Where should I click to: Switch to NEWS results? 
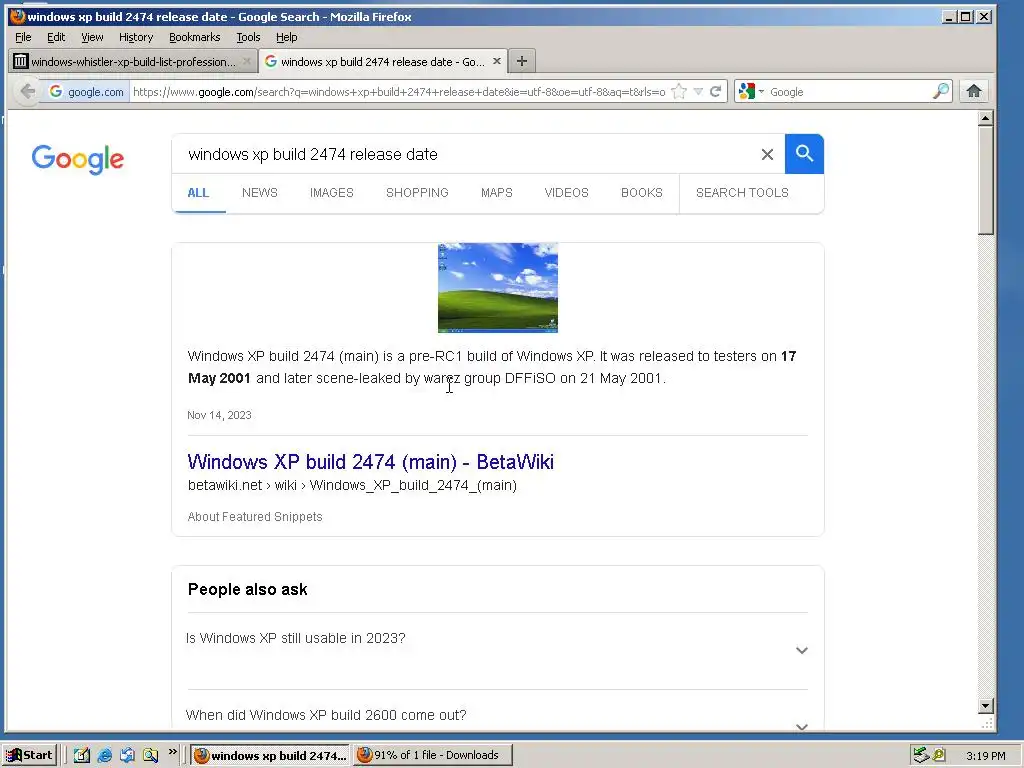pyautogui.click(x=260, y=193)
